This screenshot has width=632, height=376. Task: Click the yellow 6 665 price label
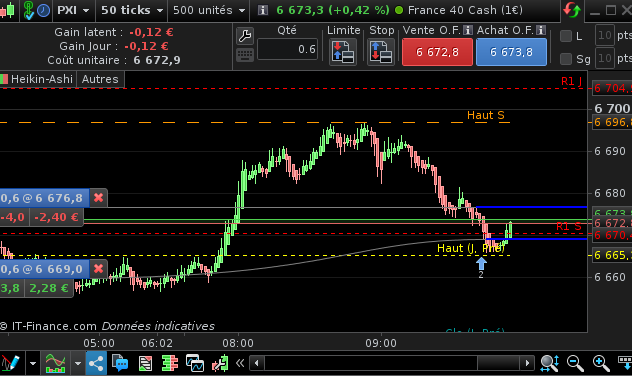(x=612, y=255)
